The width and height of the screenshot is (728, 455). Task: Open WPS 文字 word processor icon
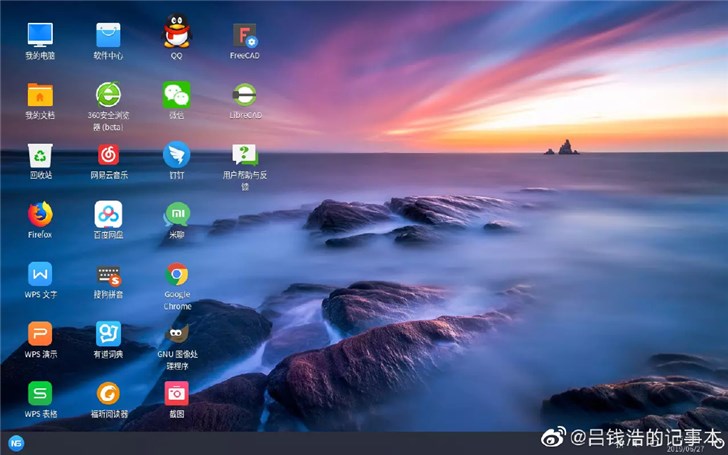(40, 274)
